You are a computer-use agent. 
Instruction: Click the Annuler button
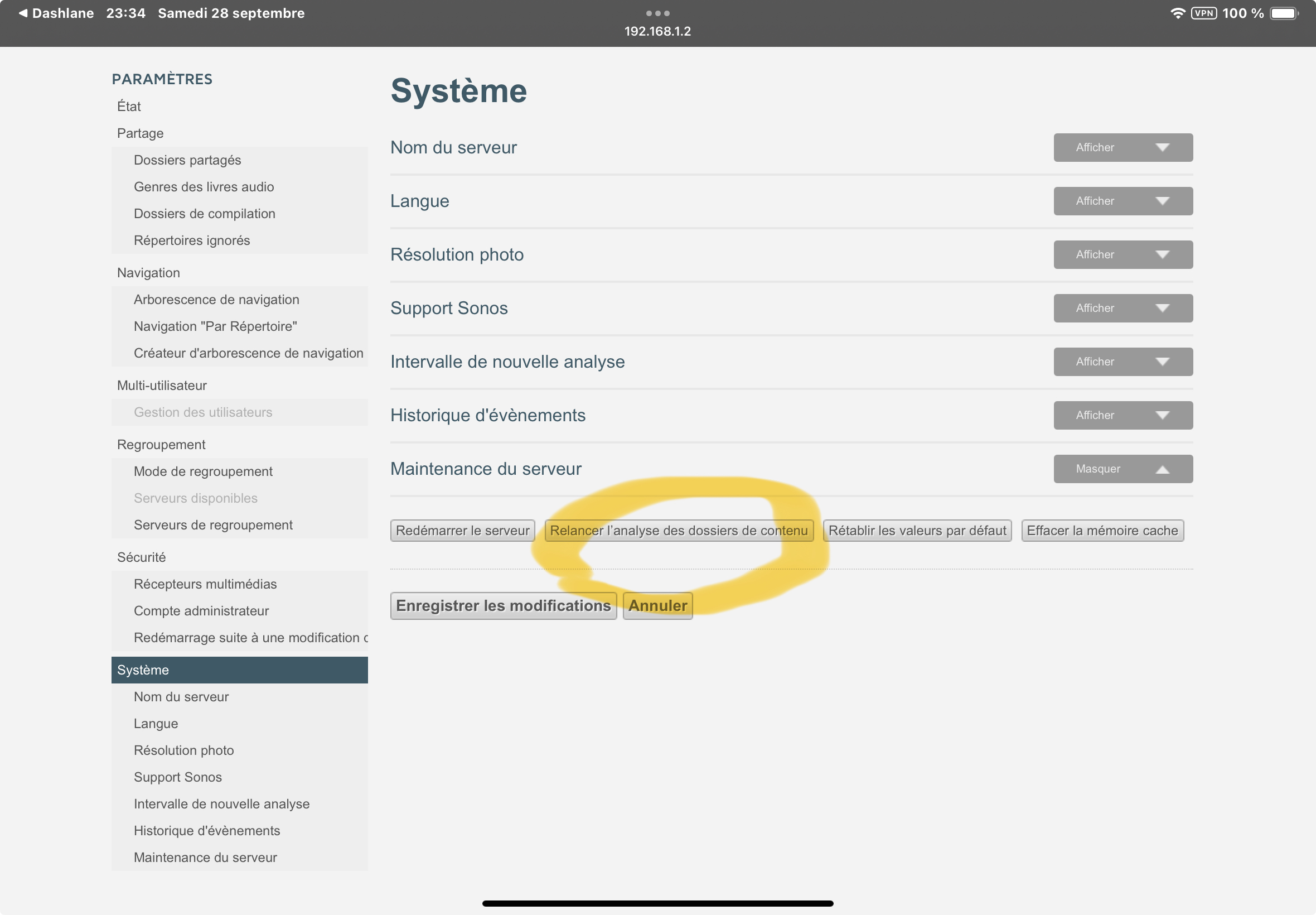click(x=657, y=605)
